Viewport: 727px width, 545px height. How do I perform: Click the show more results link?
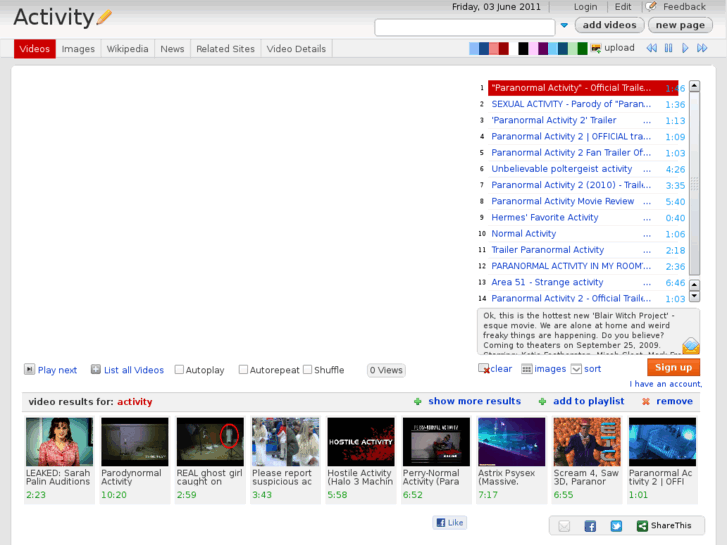point(474,401)
